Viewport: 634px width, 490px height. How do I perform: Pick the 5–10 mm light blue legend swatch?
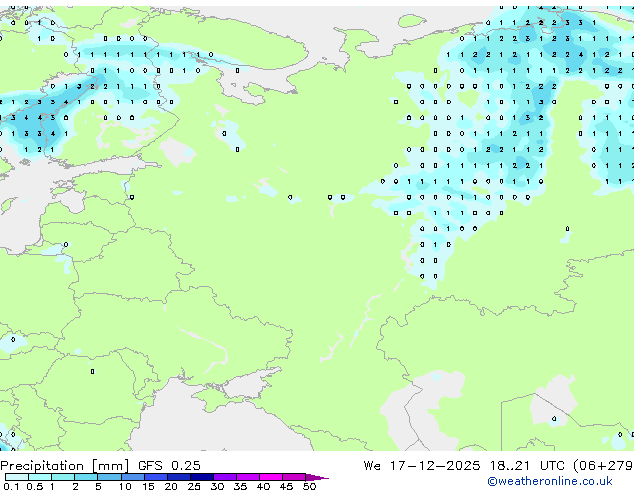coord(109,477)
